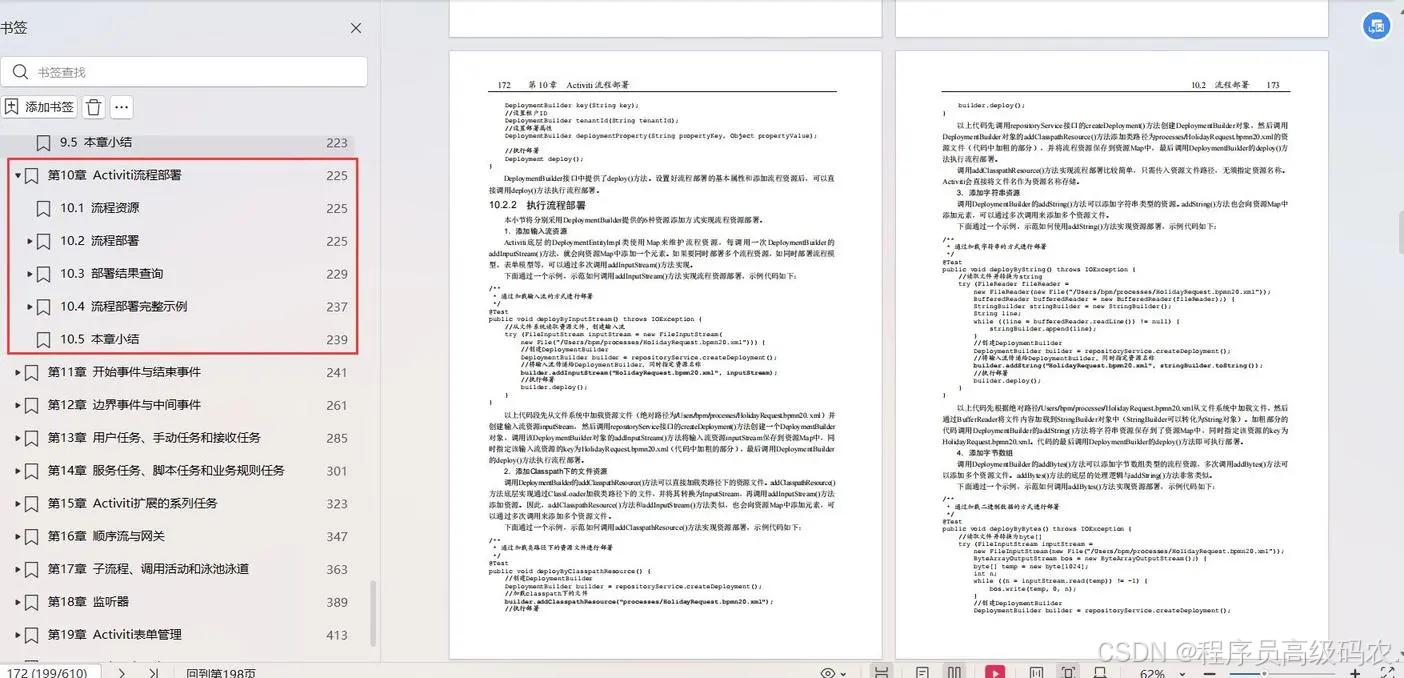The height and width of the screenshot is (678, 1404).
Task: Jump to bookmark 10.5 本章小结
Action: tap(100, 339)
